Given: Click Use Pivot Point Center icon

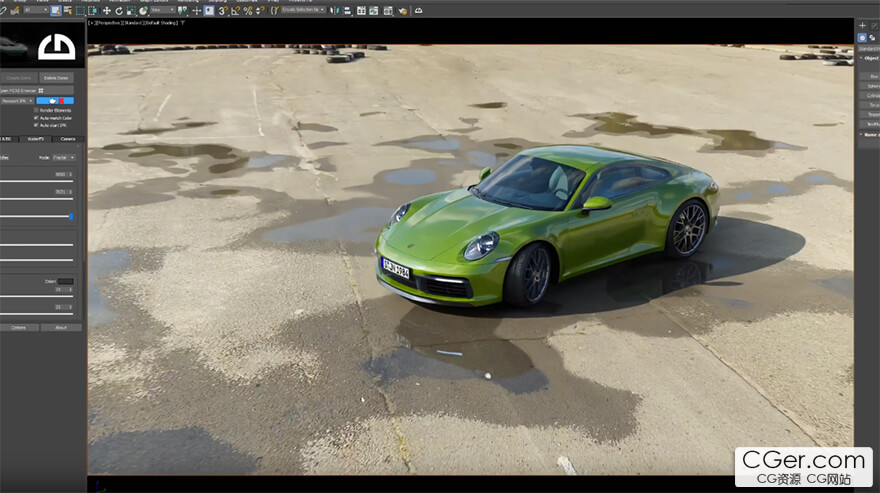Looking at the screenshot, I should (182, 11).
